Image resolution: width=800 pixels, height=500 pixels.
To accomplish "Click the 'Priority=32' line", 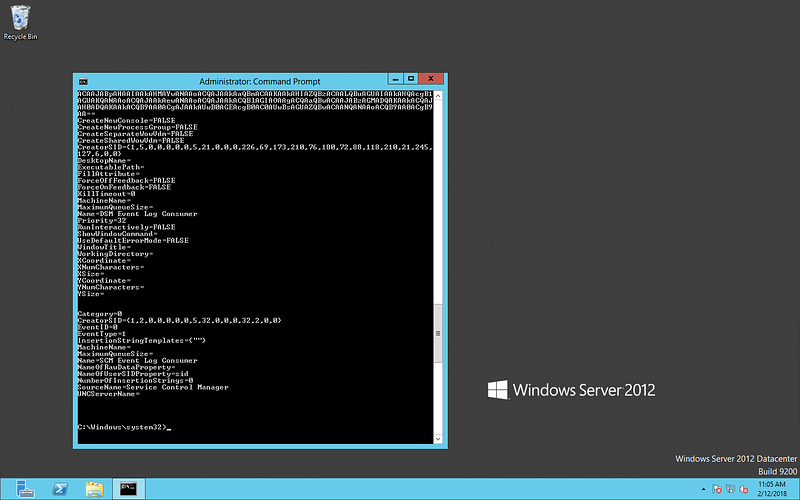I will tap(102, 220).
